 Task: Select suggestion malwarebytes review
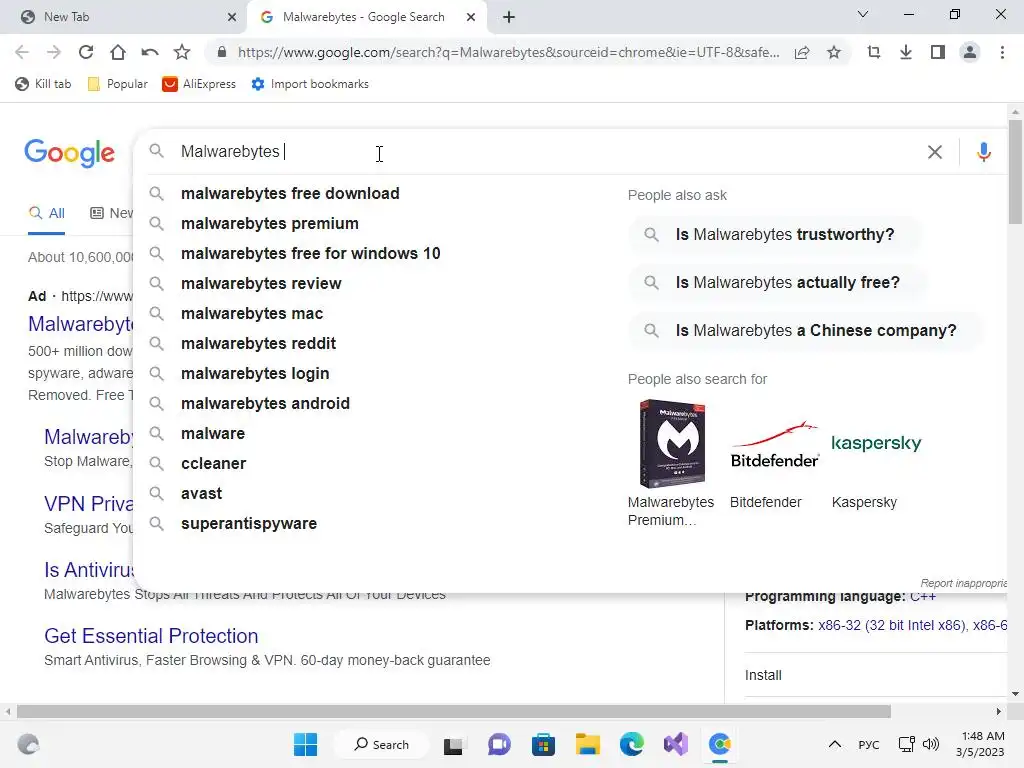click(x=261, y=283)
